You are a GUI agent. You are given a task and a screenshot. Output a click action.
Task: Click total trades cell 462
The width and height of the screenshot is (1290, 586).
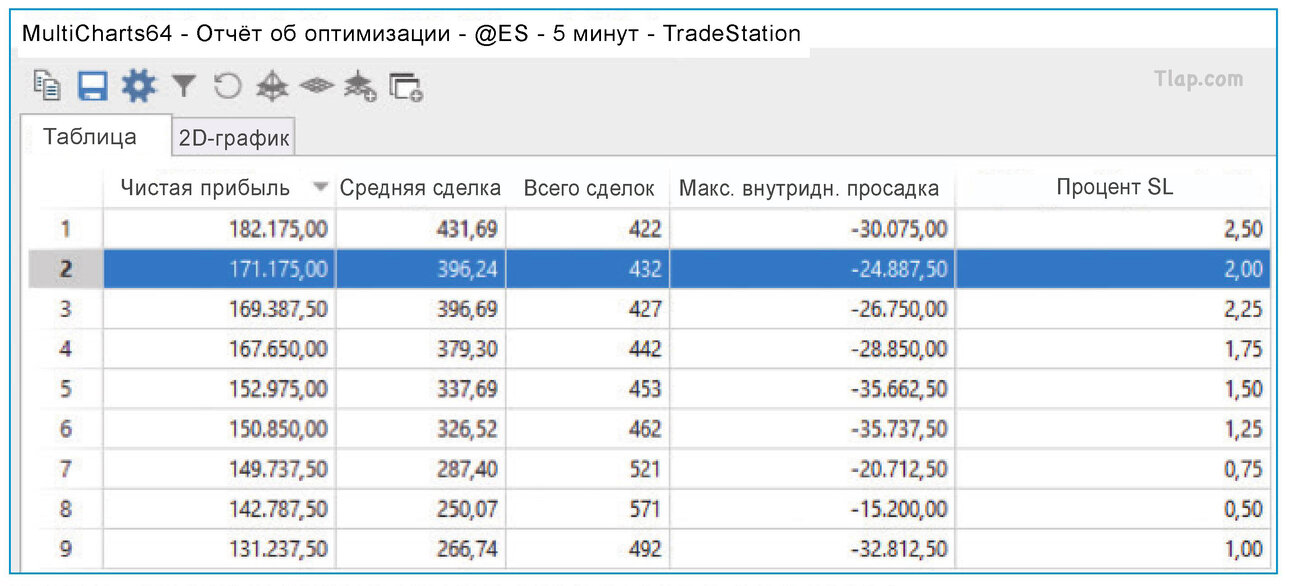[x=588, y=429]
